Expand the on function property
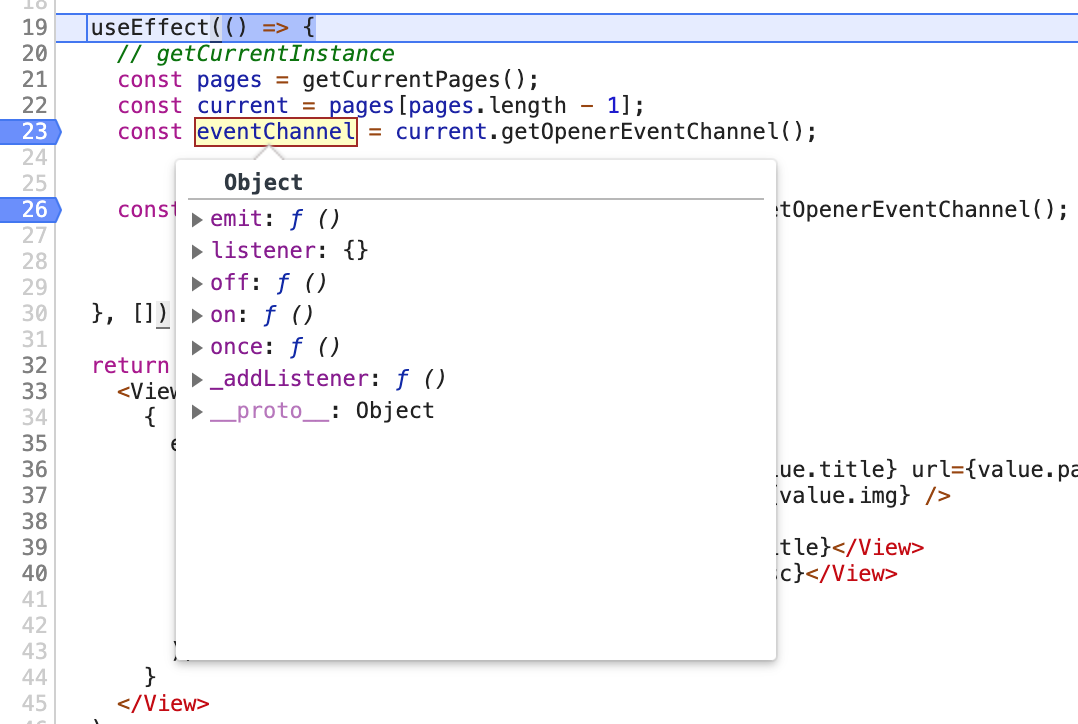Image resolution: width=1078 pixels, height=724 pixels. click(x=197, y=316)
